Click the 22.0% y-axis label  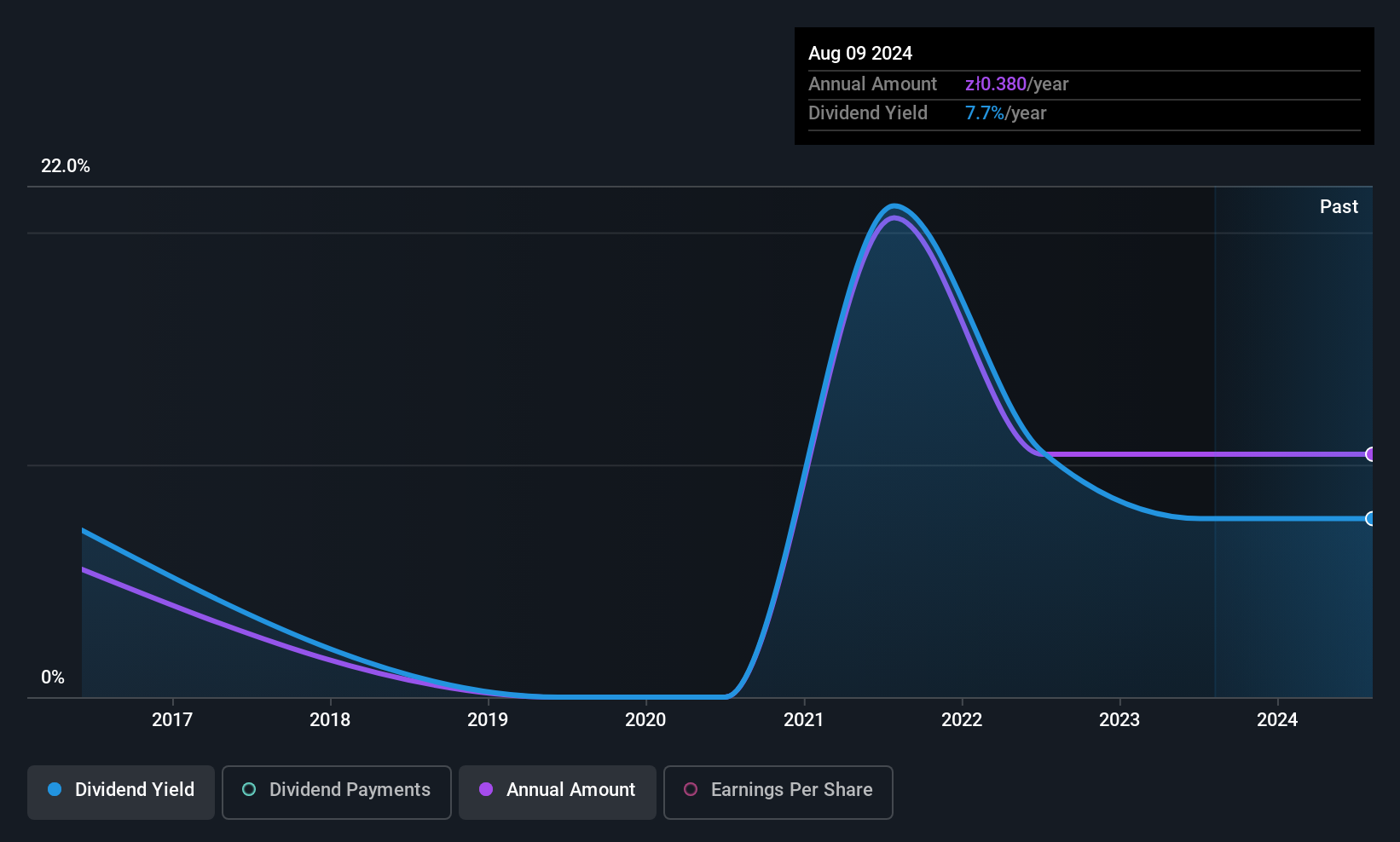[x=66, y=166]
